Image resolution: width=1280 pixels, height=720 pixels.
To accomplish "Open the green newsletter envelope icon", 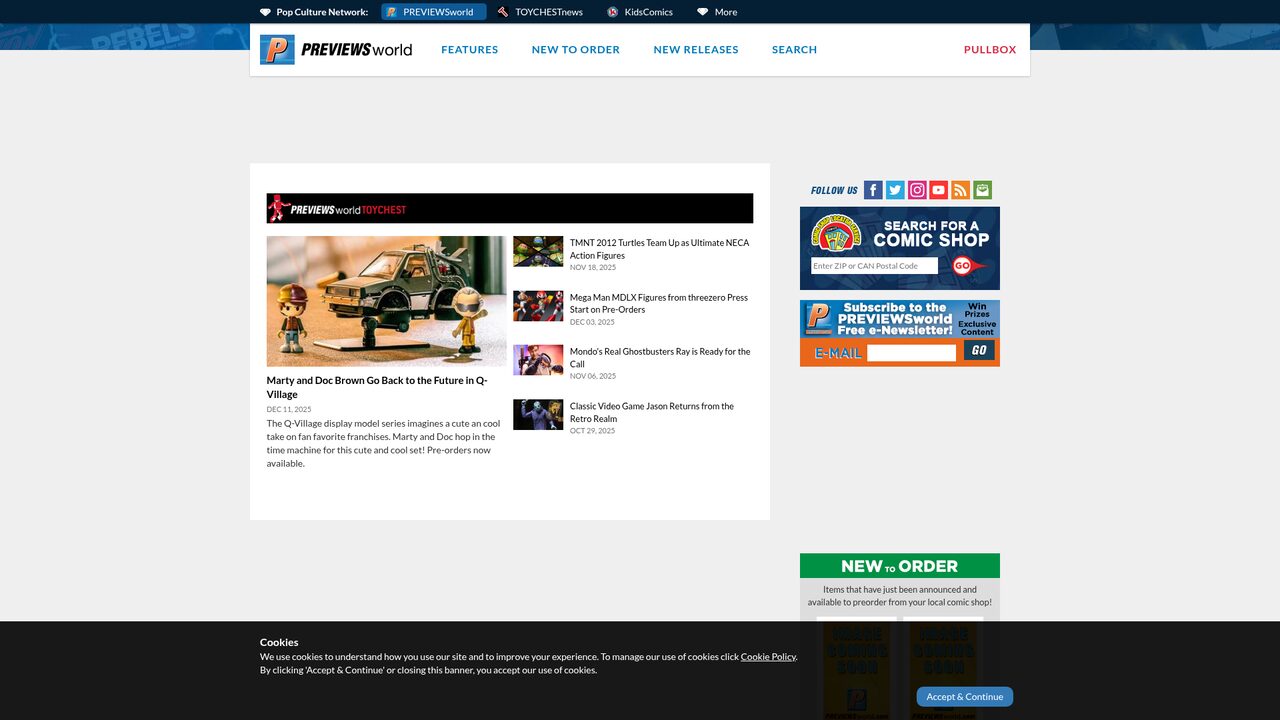I will (982, 190).
